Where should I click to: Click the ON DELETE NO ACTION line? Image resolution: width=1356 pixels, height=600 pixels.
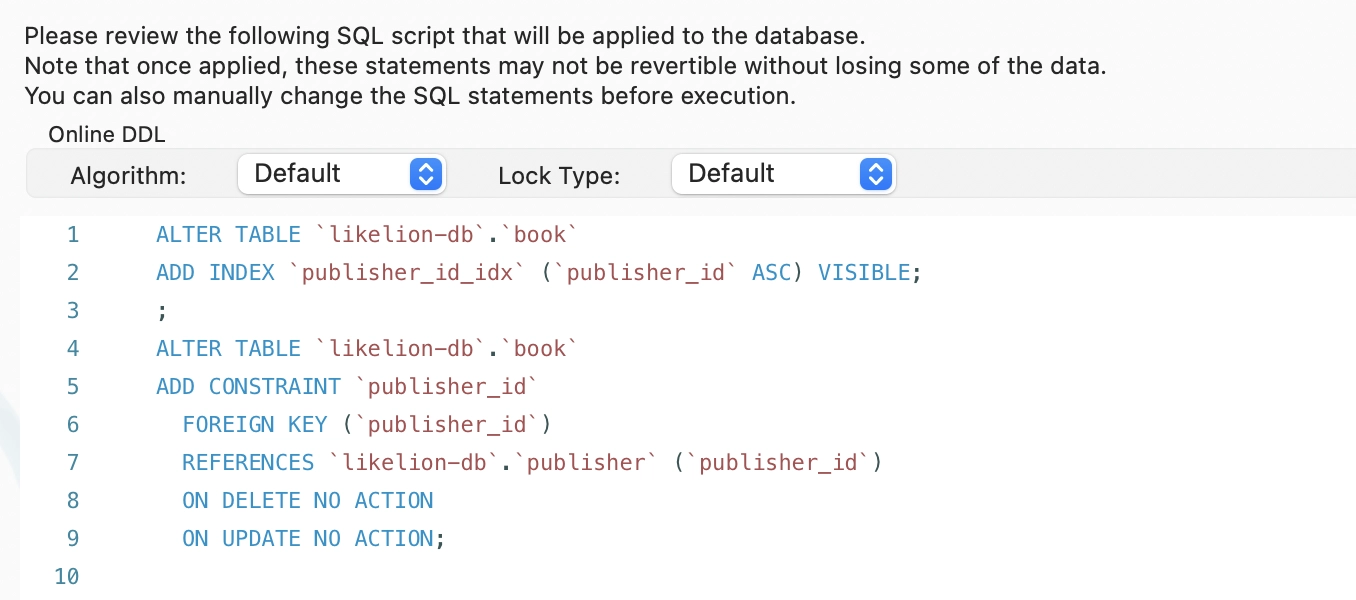(x=307, y=501)
